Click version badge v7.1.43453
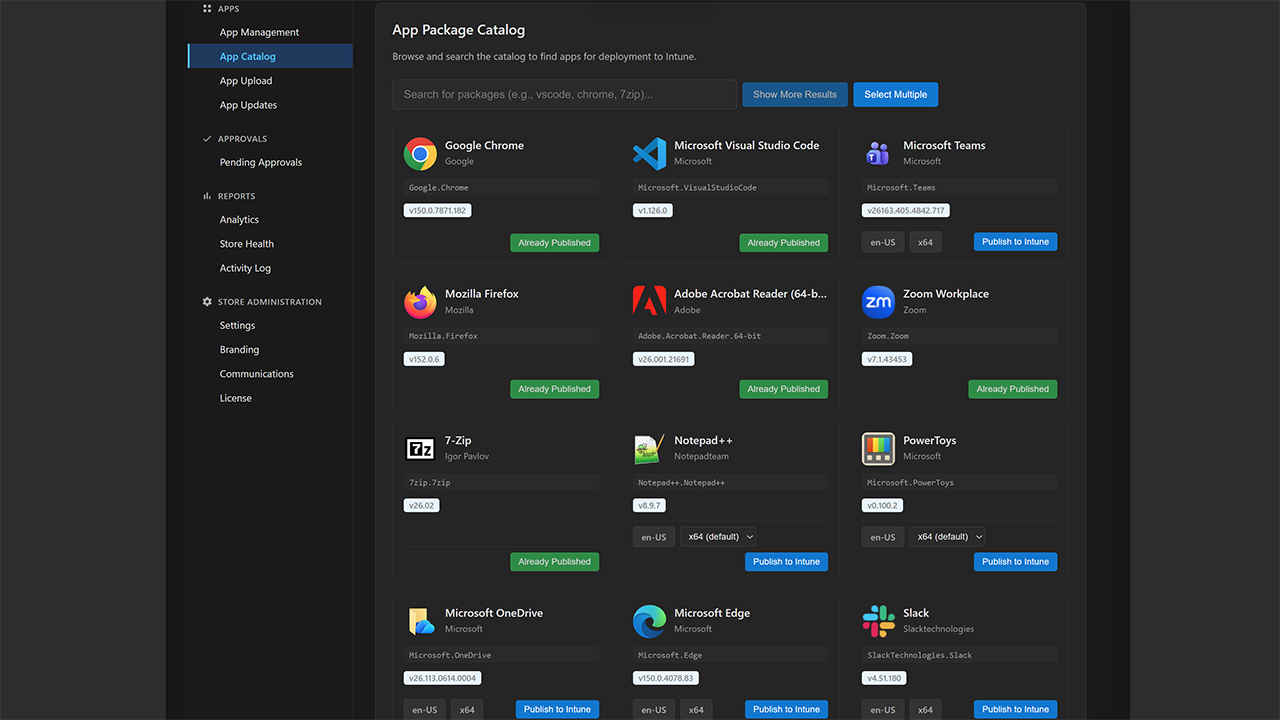This screenshot has height=720, width=1280. (x=887, y=359)
